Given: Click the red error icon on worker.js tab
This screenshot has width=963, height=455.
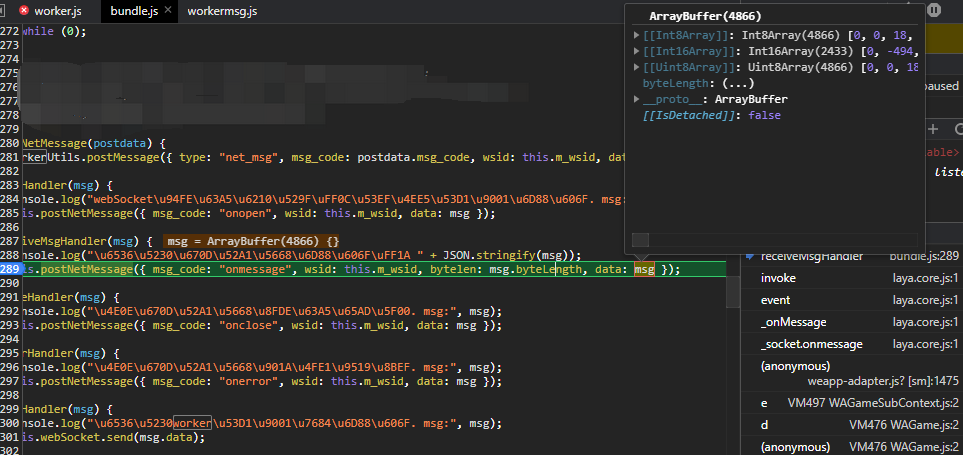Looking at the screenshot, I should point(24,10).
